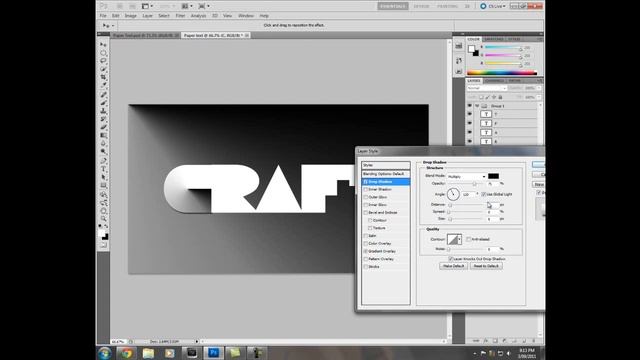Screen dimensions: 640x360
Task: Click the Reset to Default button
Action: [486, 266]
